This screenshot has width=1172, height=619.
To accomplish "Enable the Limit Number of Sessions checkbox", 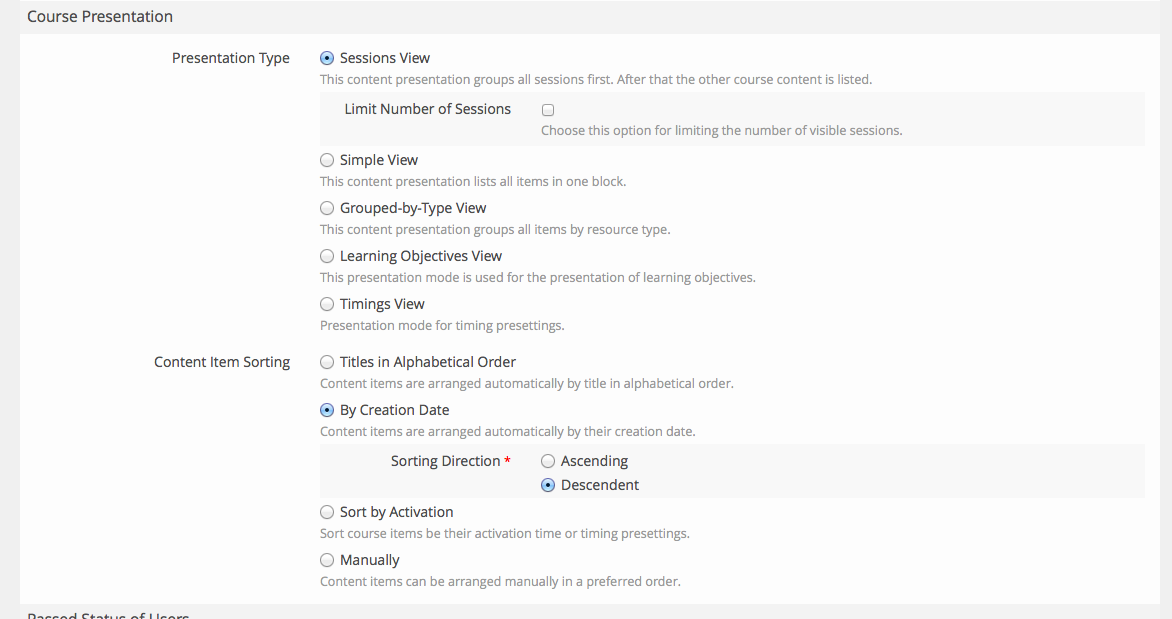I will click(548, 110).
